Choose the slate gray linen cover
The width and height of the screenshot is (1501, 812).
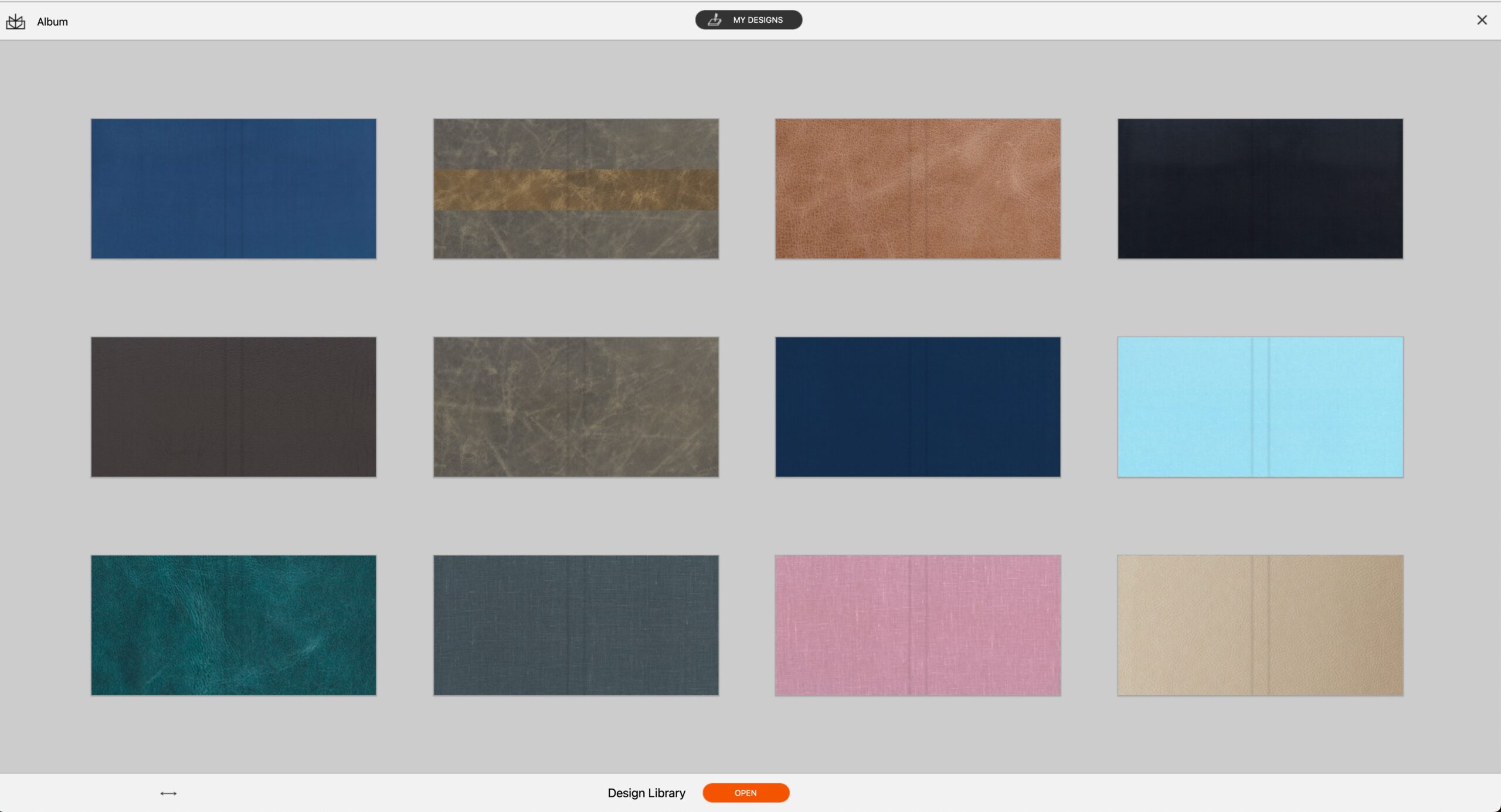pos(576,625)
